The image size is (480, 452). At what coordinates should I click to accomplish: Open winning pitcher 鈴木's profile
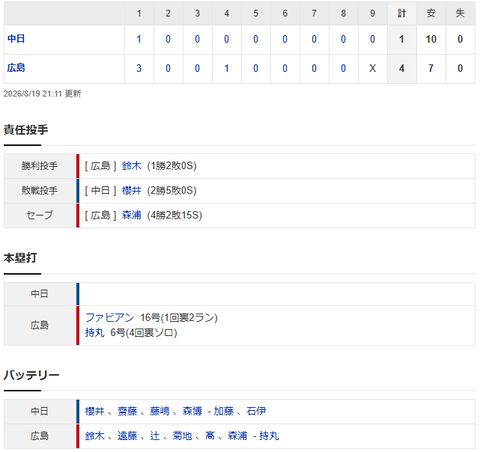pyautogui.click(x=132, y=166)
